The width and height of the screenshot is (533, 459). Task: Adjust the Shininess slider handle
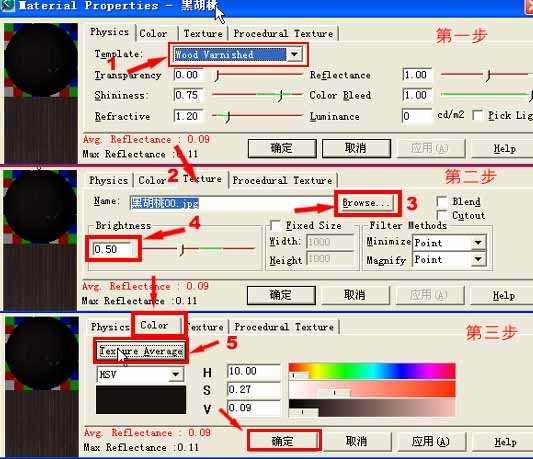[x=281, y=95]
